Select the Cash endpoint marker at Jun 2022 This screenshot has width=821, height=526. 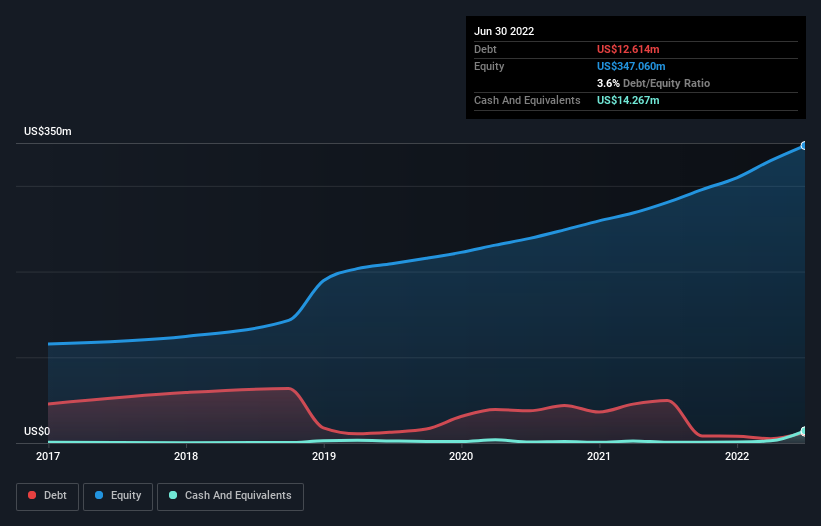tap(804, 432)
